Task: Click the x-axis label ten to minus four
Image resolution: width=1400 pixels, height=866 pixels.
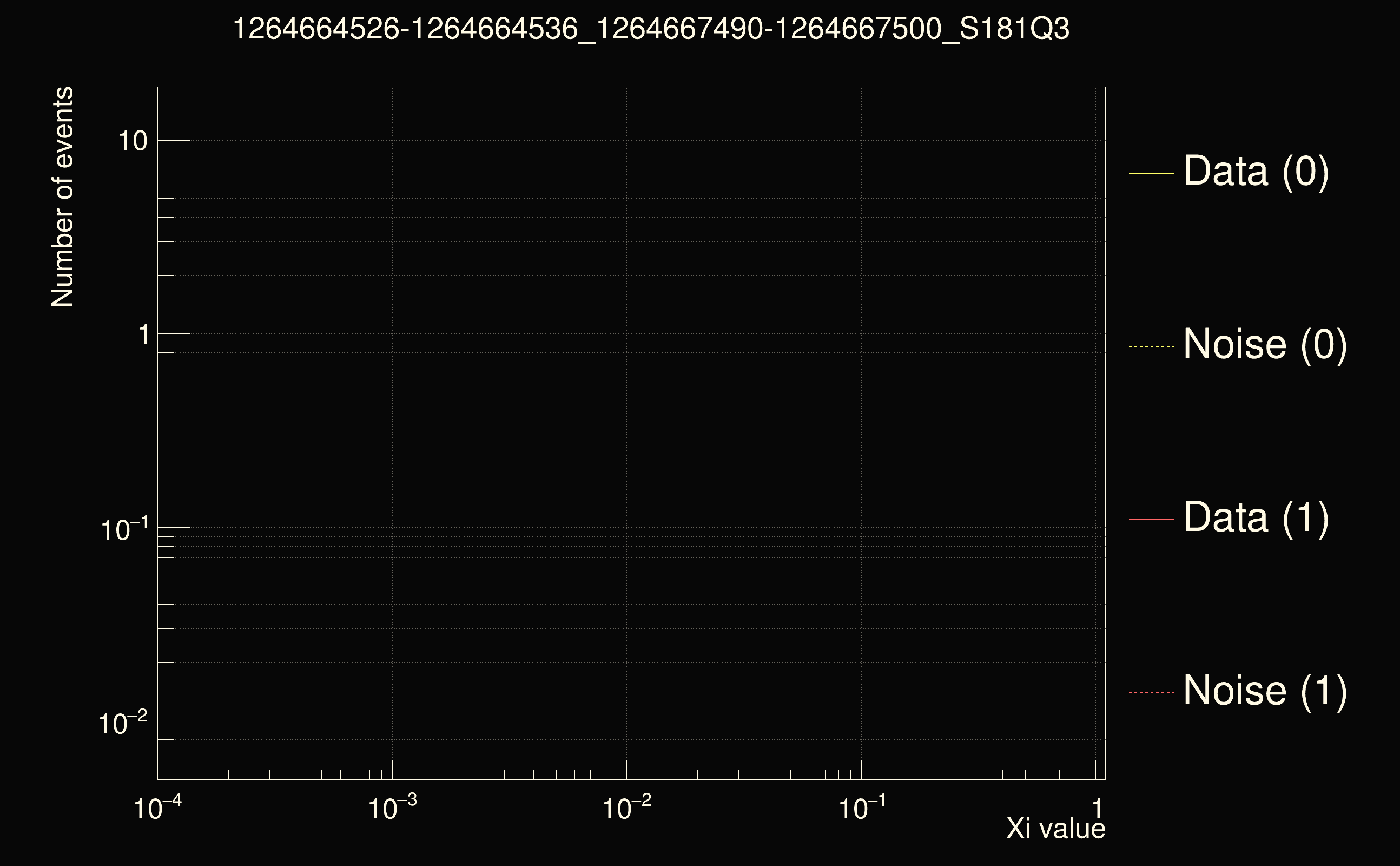Action: coord(157,808)
